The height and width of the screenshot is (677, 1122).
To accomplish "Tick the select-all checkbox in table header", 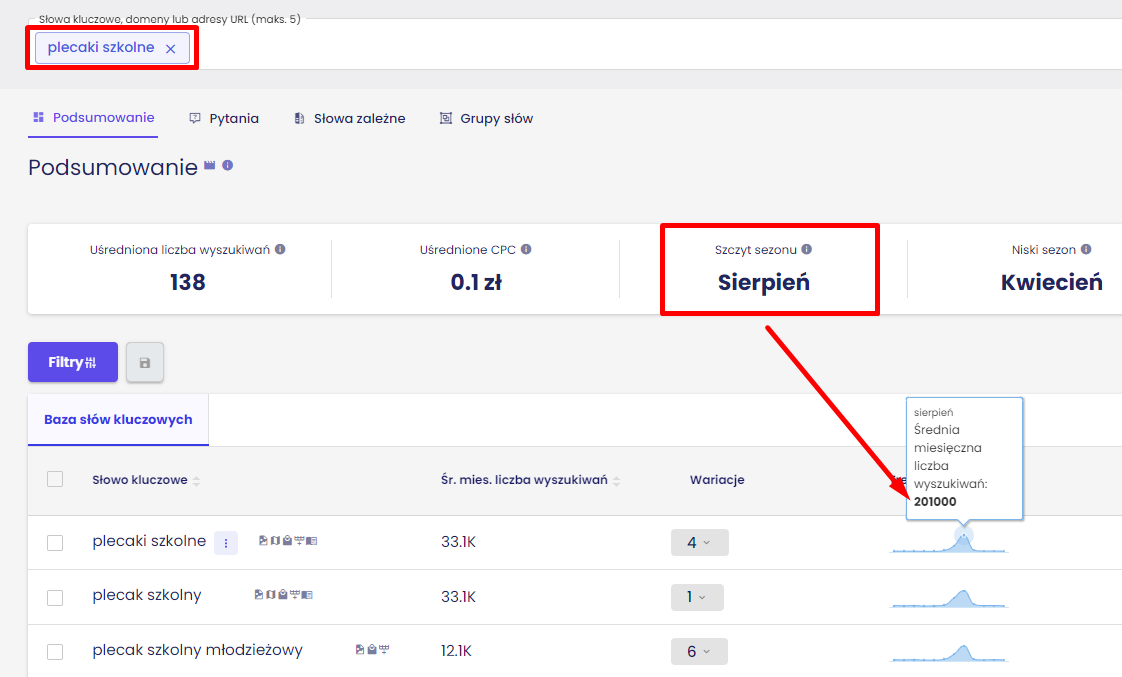I will tap(55, 479).
